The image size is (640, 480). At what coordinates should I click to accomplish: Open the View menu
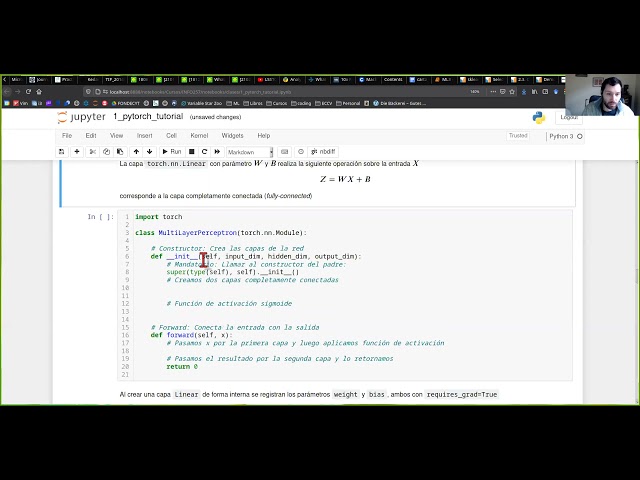pos(116,136)
